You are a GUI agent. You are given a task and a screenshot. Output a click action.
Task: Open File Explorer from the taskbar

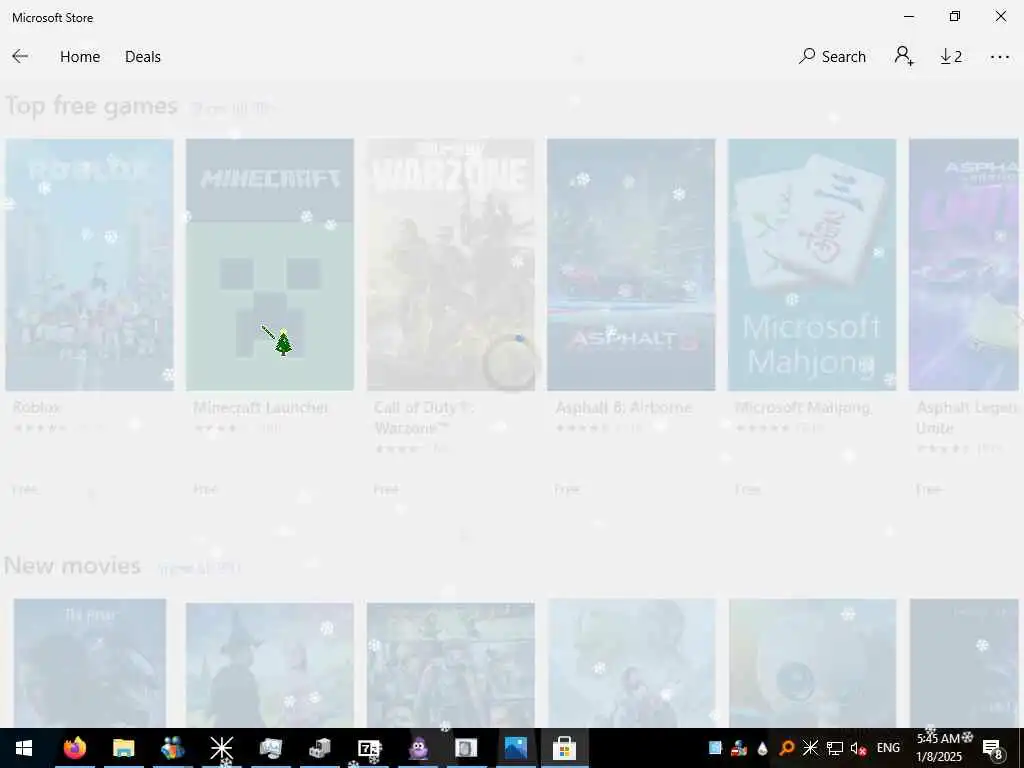point(123,748)
